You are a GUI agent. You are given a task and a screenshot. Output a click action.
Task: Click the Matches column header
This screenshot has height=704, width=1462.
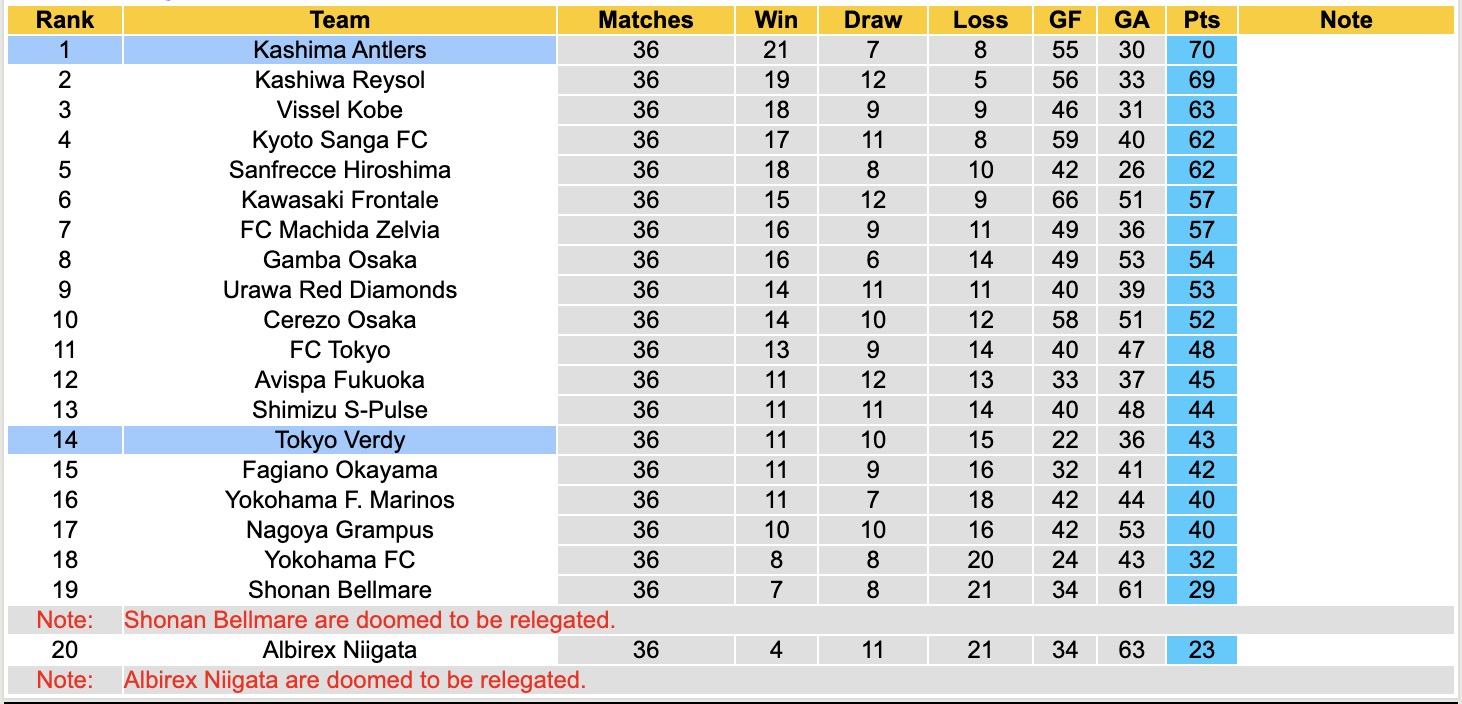point(645,20)
